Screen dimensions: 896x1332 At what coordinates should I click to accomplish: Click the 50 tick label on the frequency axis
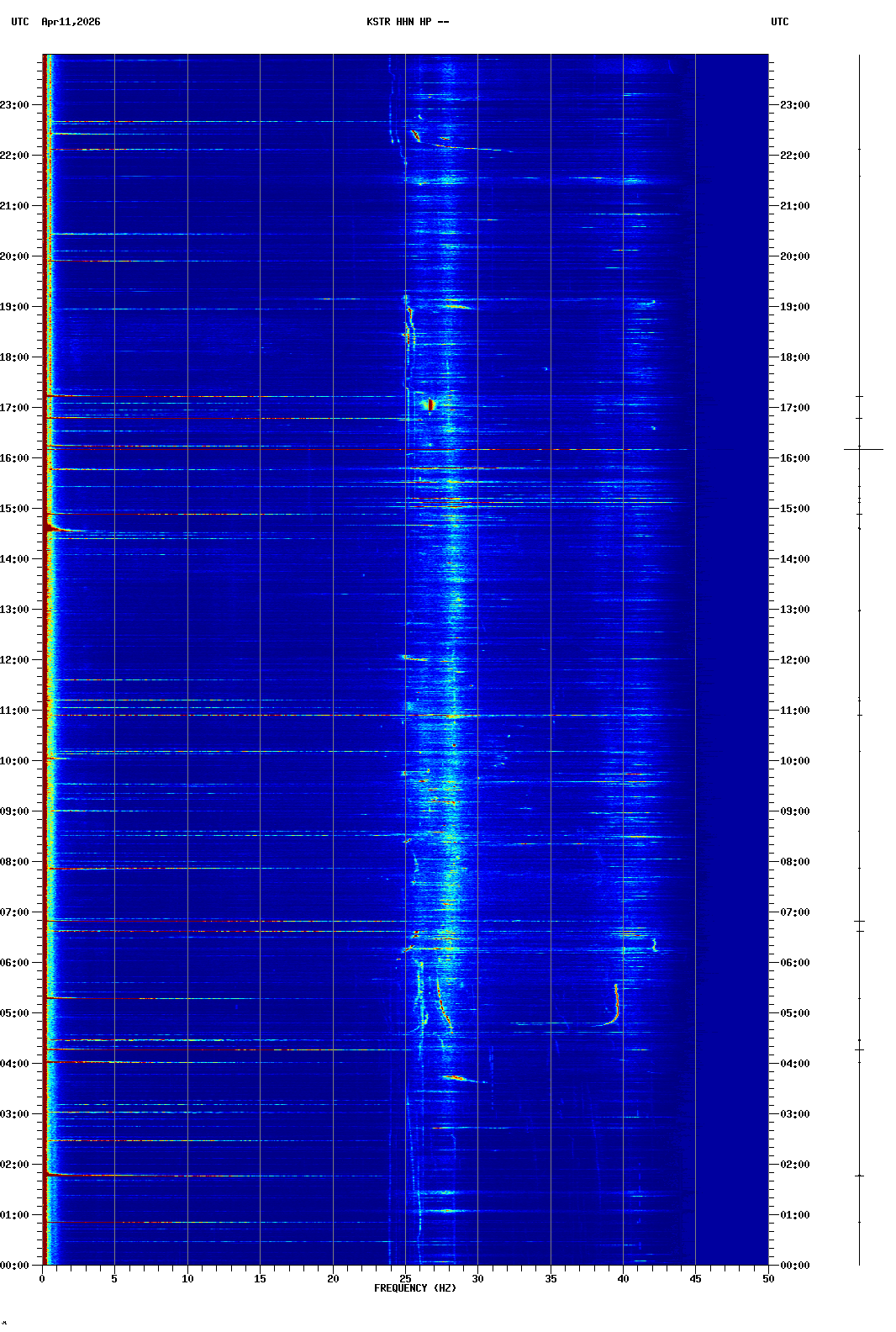pos(768,1279)
